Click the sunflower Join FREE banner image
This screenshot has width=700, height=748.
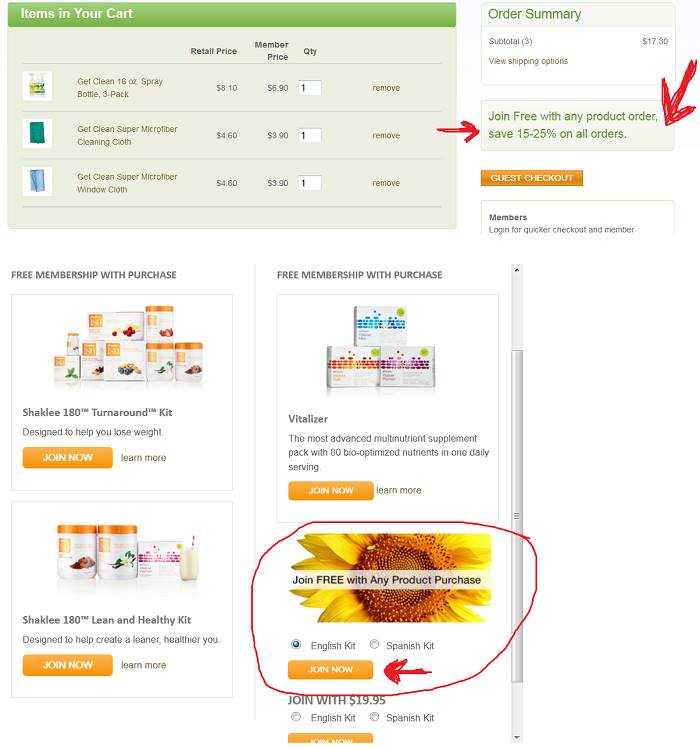pos(390,578)
